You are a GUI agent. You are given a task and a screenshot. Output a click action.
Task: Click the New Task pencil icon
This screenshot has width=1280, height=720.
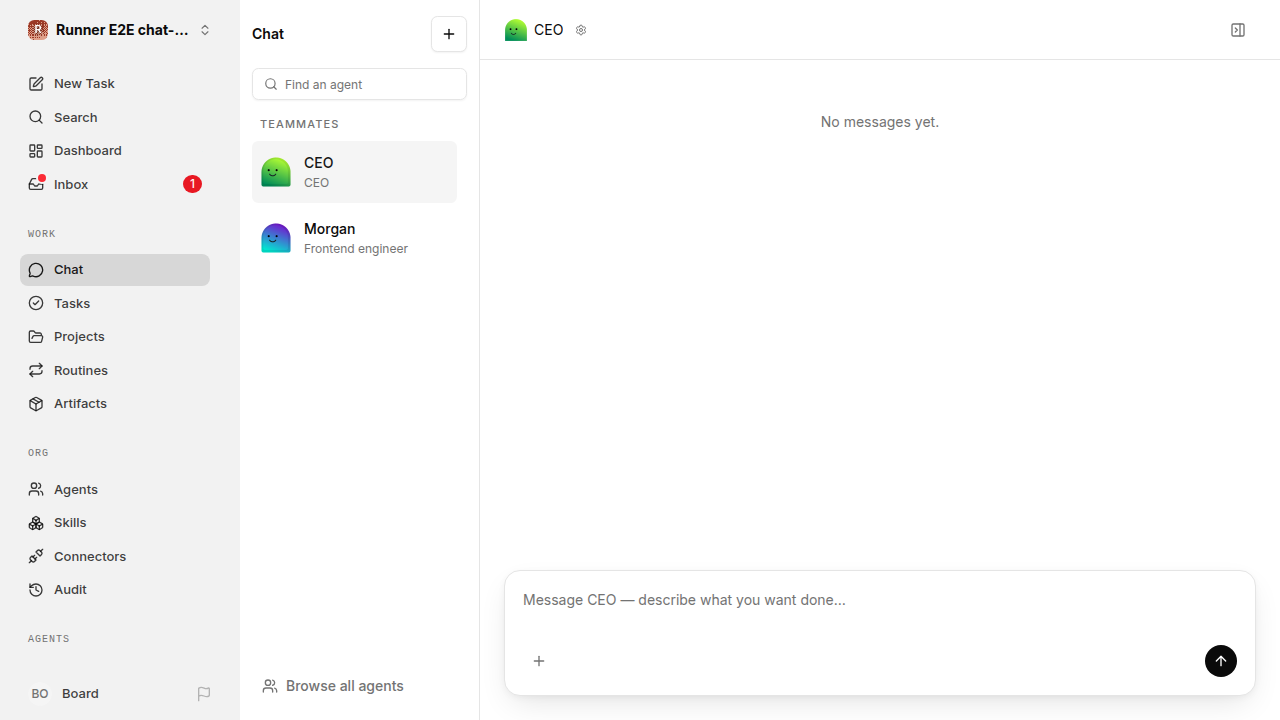36,84
